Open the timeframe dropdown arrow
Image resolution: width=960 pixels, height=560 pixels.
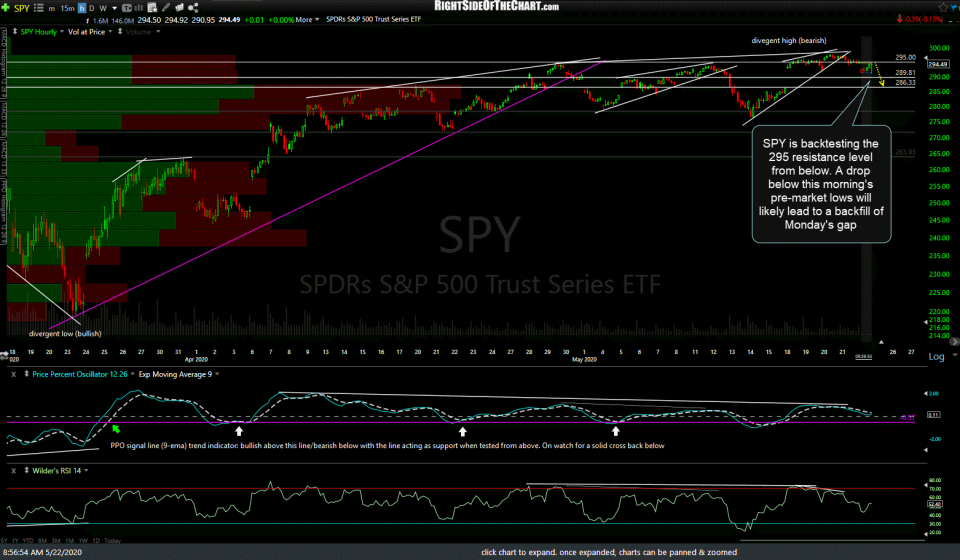coord(114,8)
